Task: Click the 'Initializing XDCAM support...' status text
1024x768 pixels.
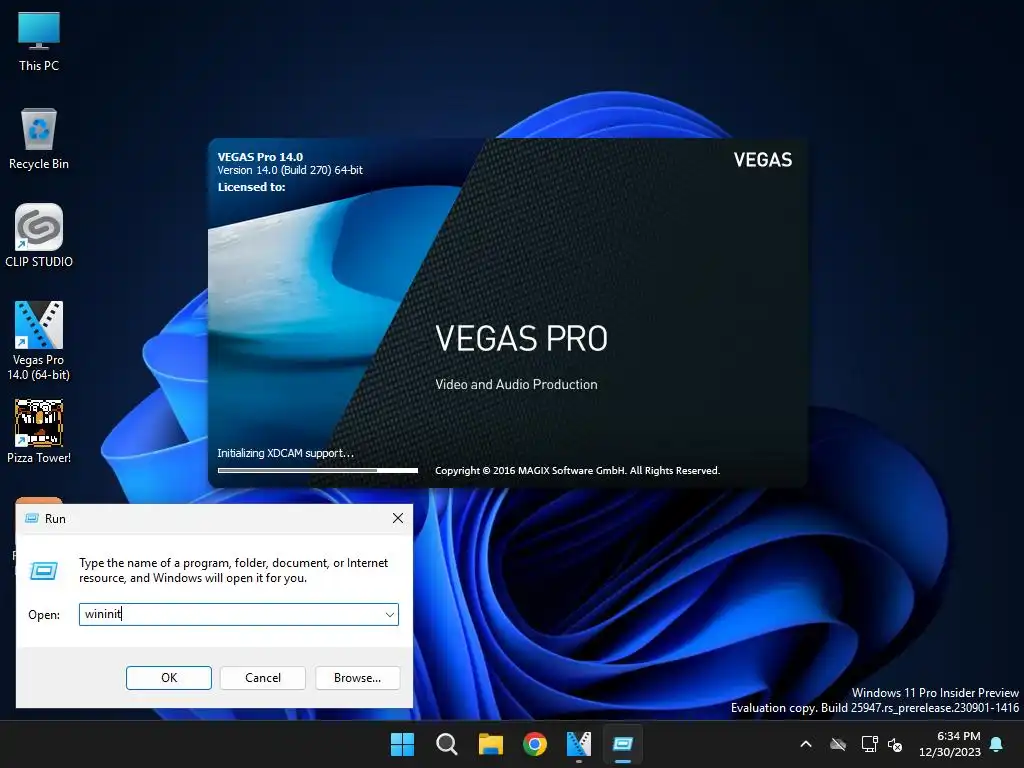Action: (x=285, y=453)
